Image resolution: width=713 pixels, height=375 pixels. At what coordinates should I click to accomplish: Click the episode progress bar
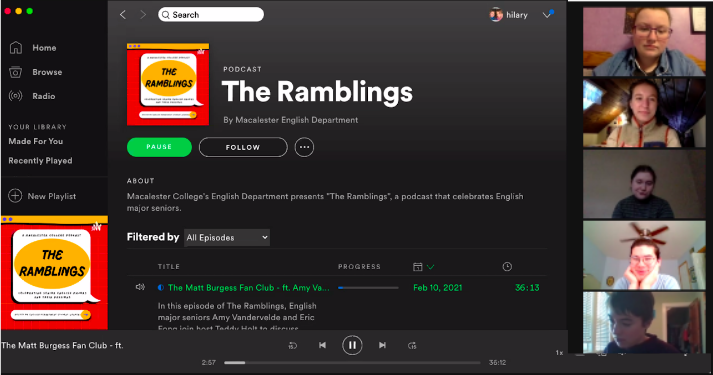pos(368,288)
